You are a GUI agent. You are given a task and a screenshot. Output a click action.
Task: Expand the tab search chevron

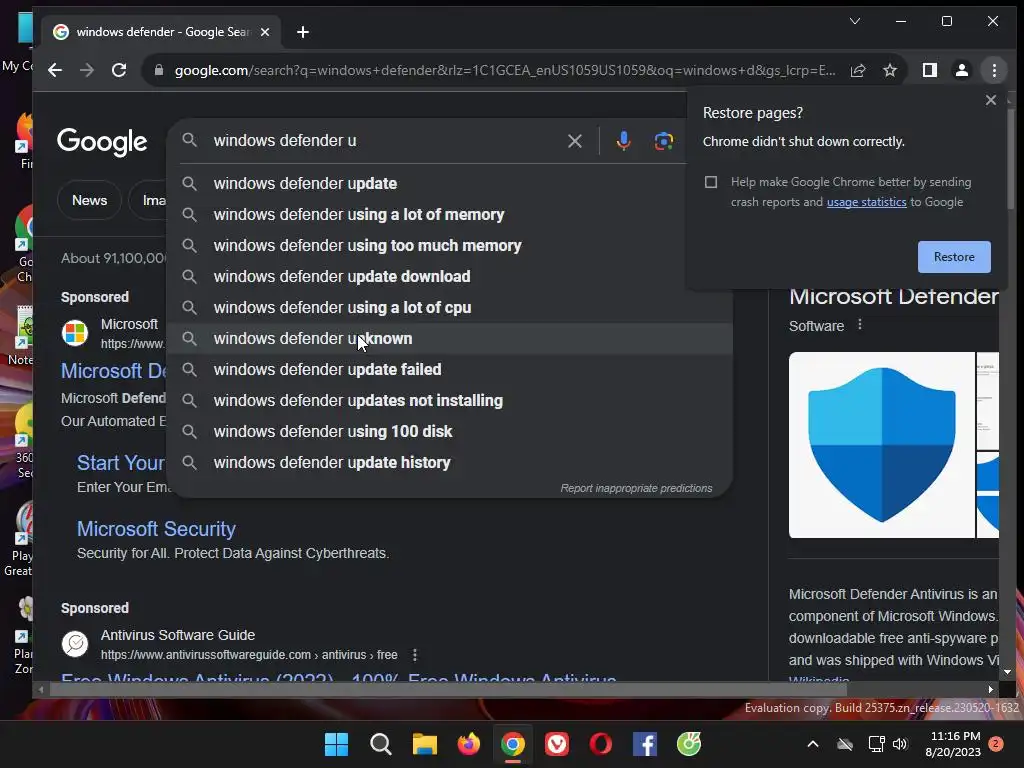854,21
